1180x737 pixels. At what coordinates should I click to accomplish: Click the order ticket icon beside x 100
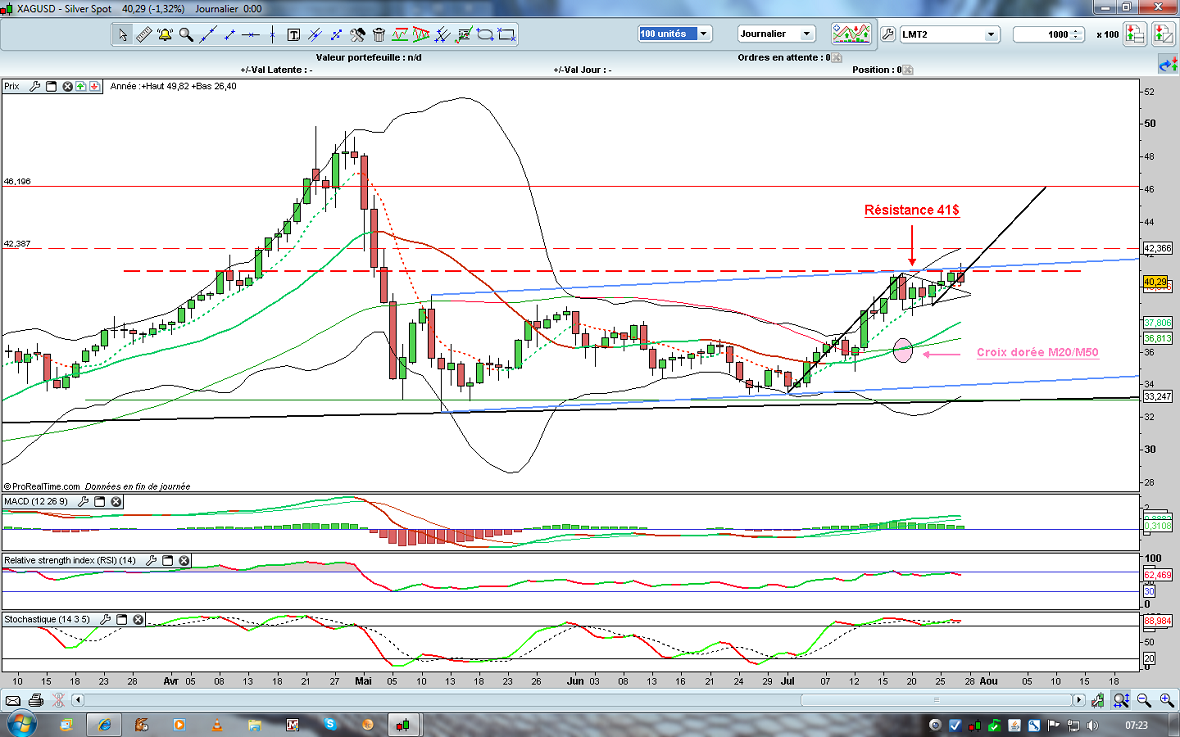(1135, 34)
